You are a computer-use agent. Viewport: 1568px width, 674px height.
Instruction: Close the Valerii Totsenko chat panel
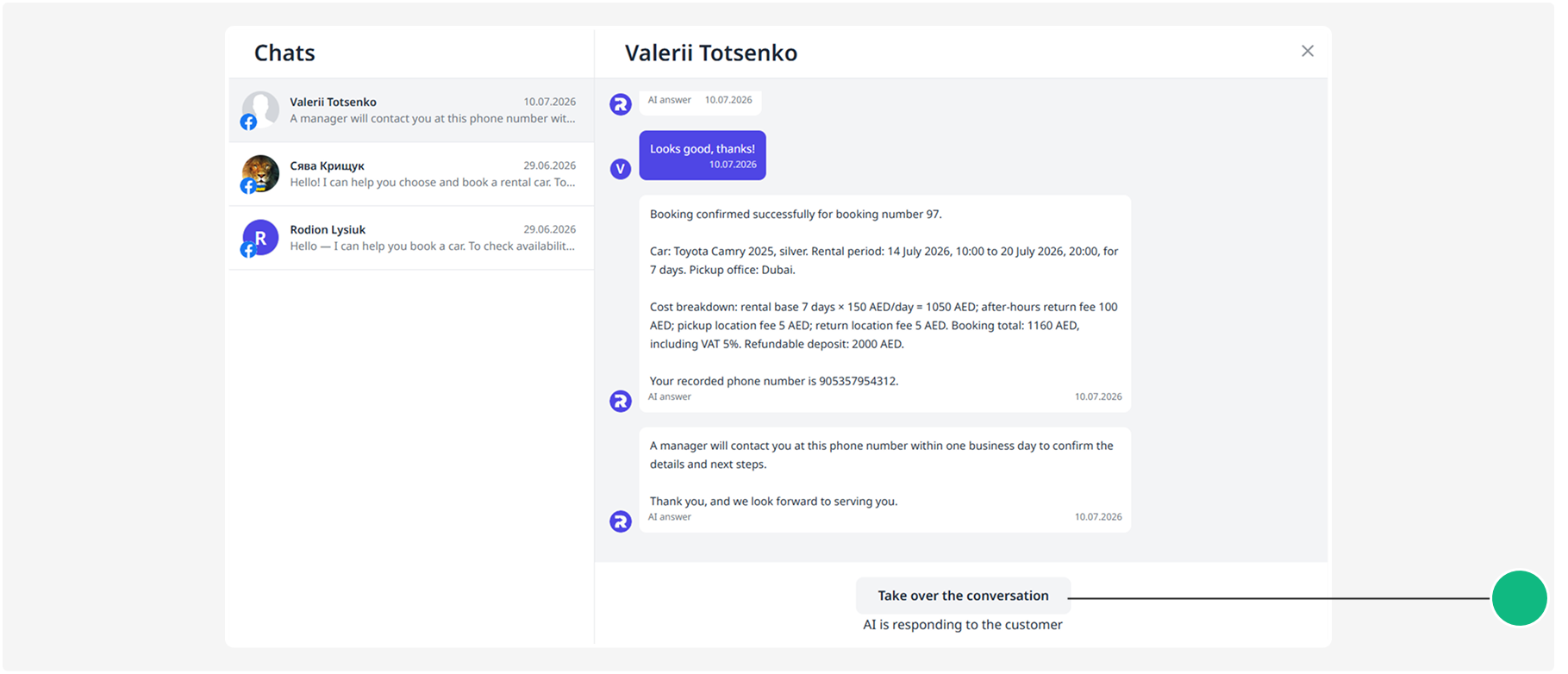point(1307,52)
